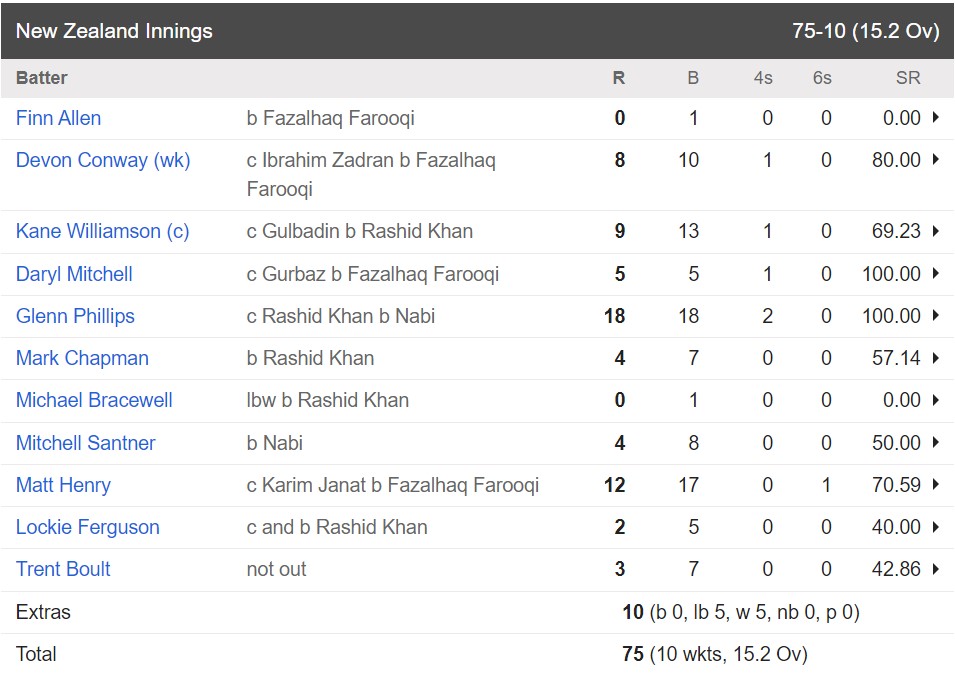The height and width of the screenshot is (688, 955).
Task: Open Devon Conway (wk) player link
Action: pyautogui.click(x=103, y=160)
